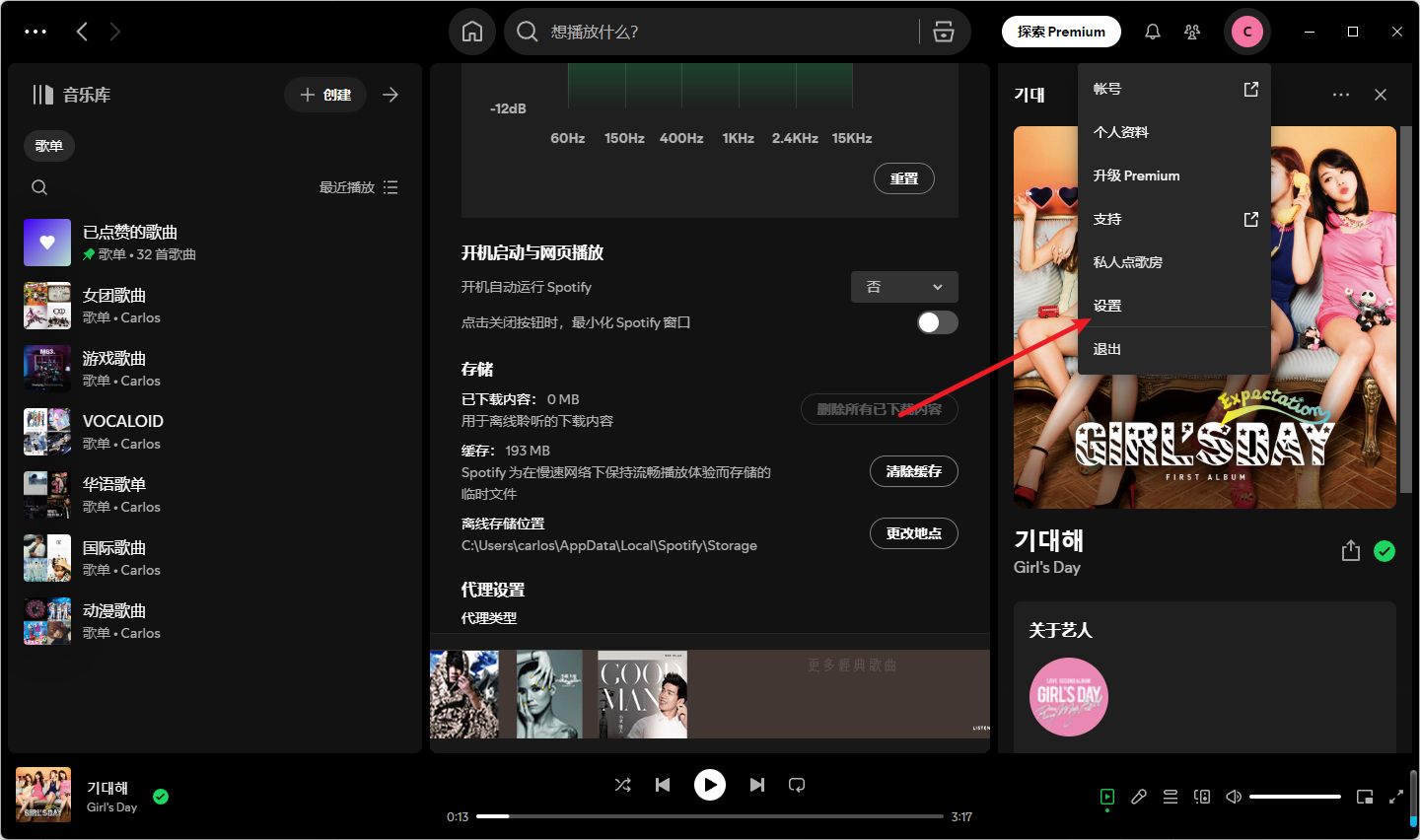Viewport: 1420px width, 840px height.
Task: Open lyrics microphone icon
Action: pyautogui.click(x=1139, y=797)
